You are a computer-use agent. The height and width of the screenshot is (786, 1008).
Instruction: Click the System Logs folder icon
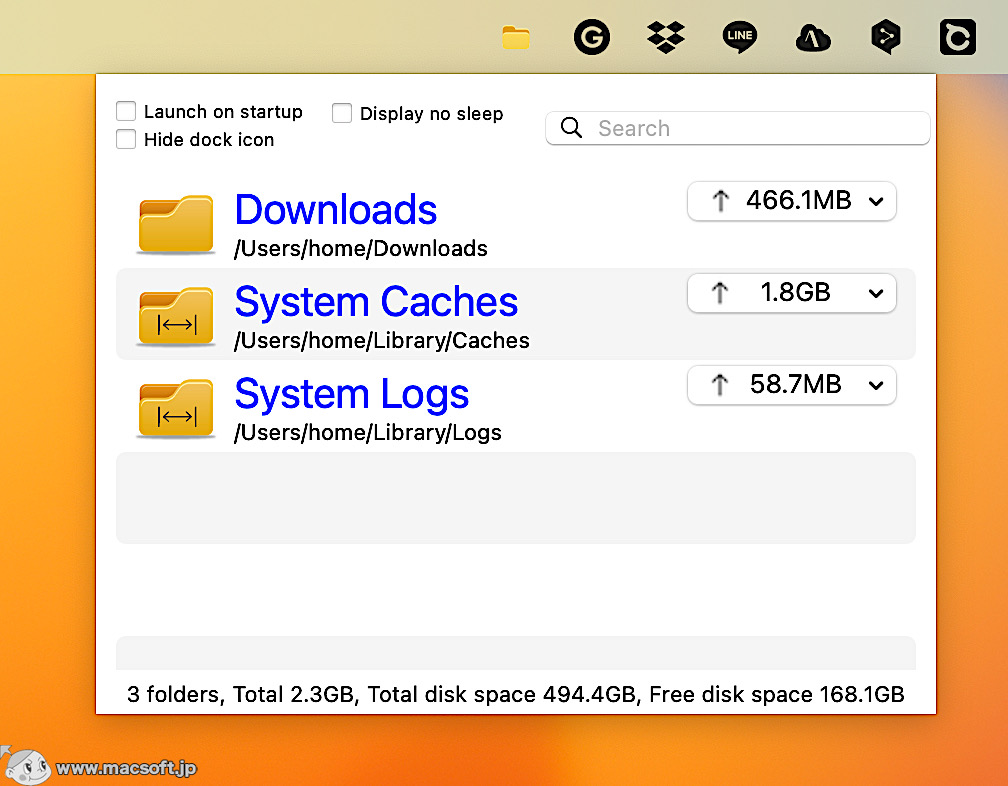[x=176, y=408]
